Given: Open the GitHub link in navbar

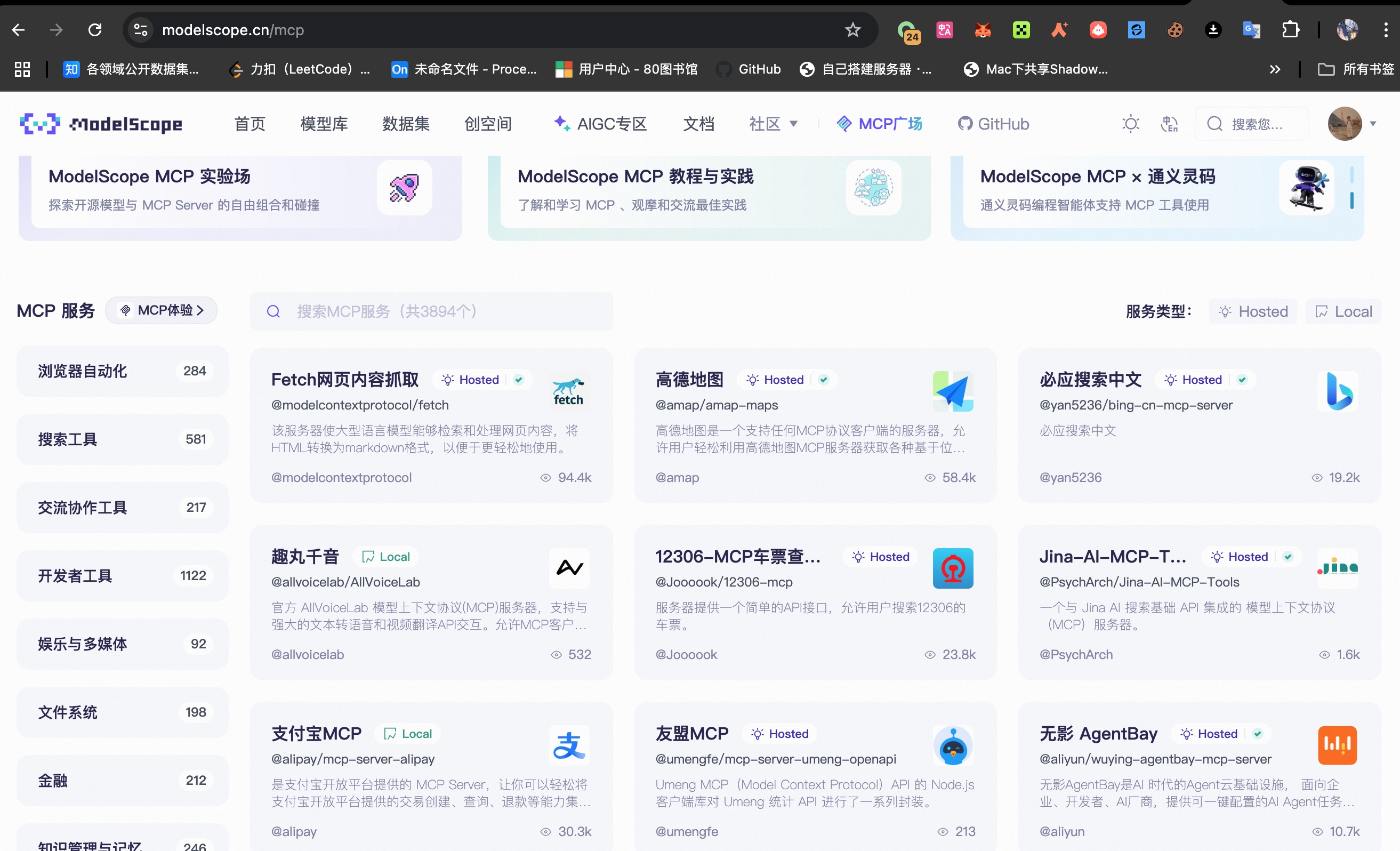Looking at the screenshot, I should [993, 124].
